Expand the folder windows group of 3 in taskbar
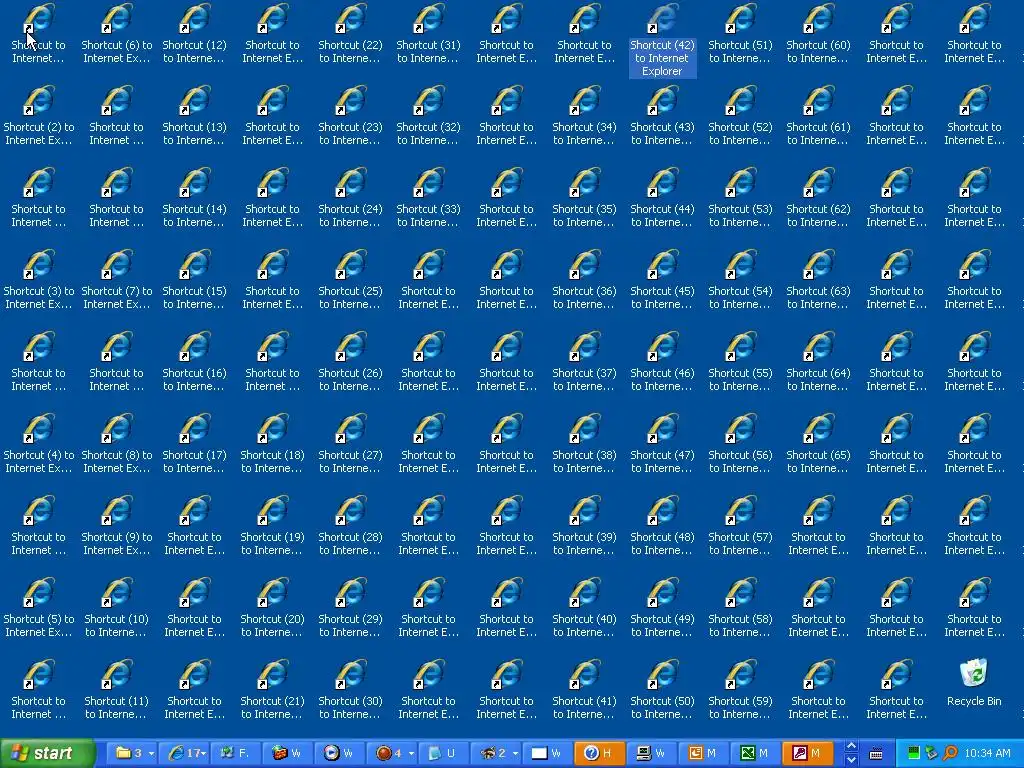 pyautogui.click(x=134, y=753)
